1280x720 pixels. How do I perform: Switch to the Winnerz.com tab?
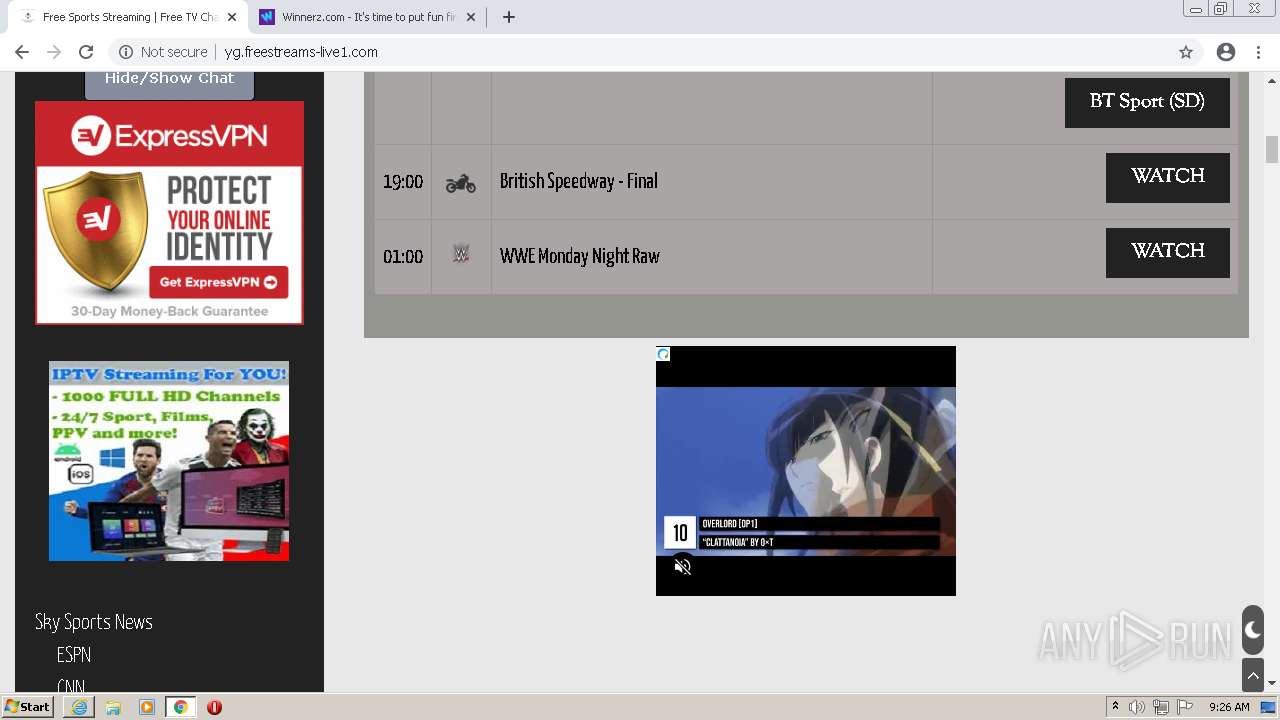point(368,17)
